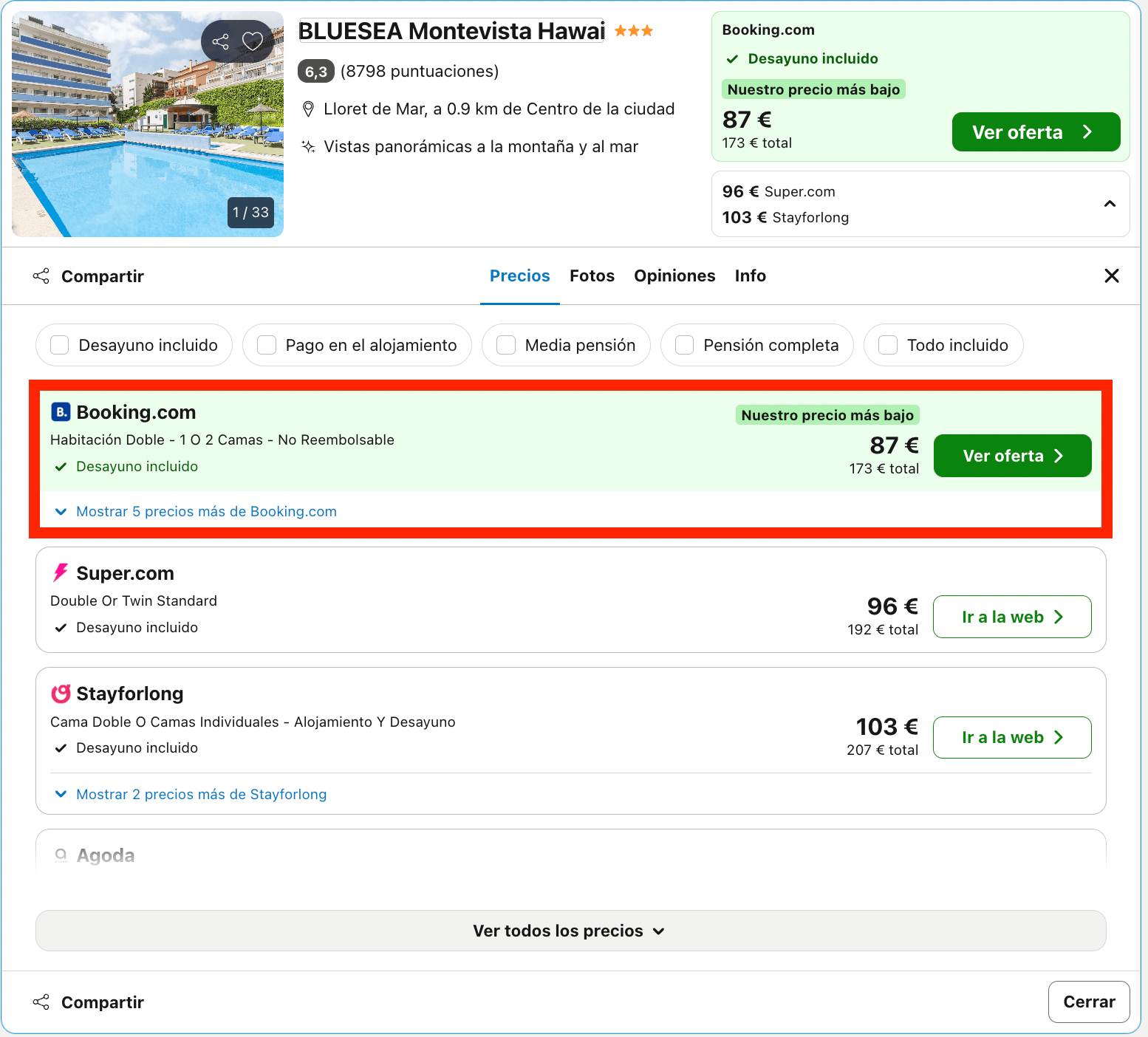This screenshot has width=1148, height=1037.
Task: Click top Compartir label
Action: point(103,276)
